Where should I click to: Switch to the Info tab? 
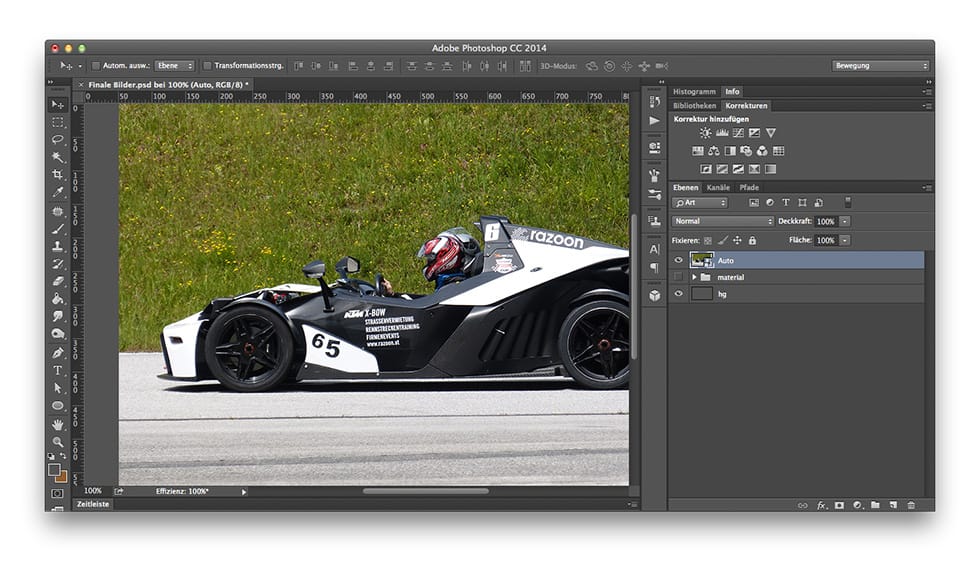point(732,91)
